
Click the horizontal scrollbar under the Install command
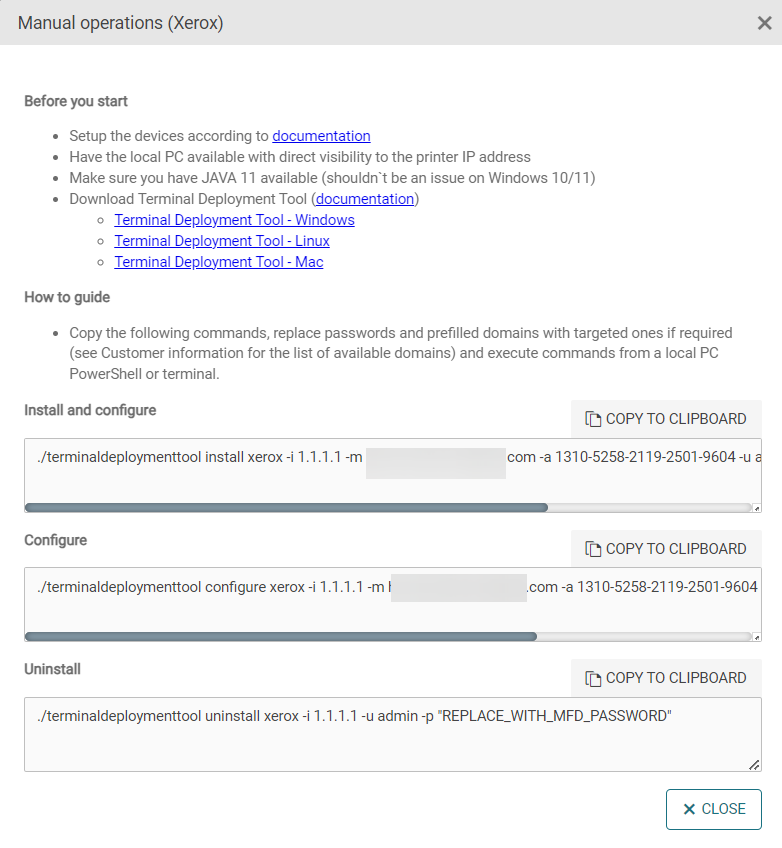pos(300,507)
